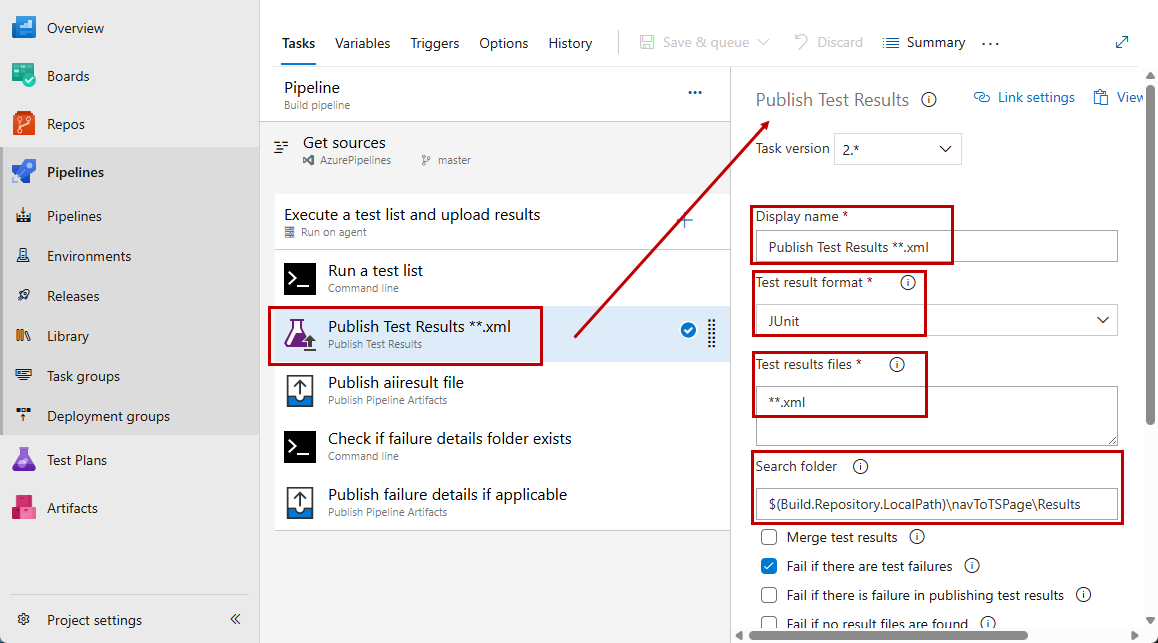This screenshot has height=643, width=1158.
Task: Click info icon next to Test result format
Action: [908, 282]
